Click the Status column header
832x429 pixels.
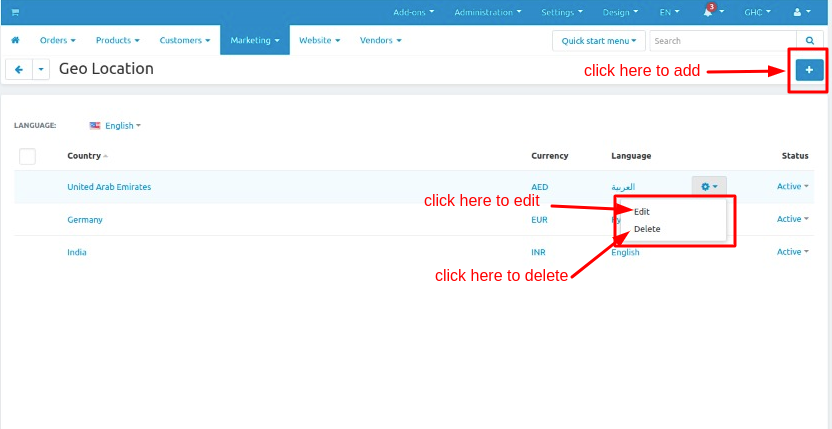795,156
